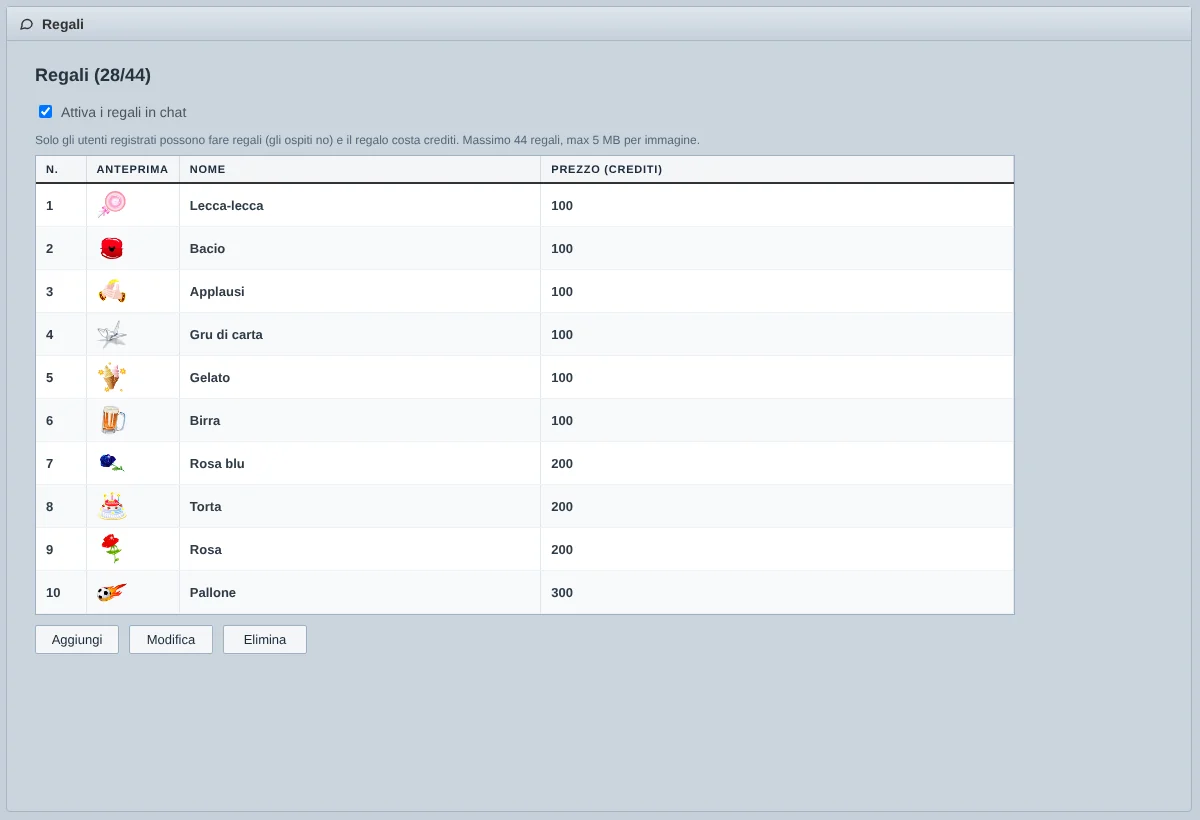Click the Applausi name cell
The height and width of the screenshot is (820, 1200).
click(360, 291)
